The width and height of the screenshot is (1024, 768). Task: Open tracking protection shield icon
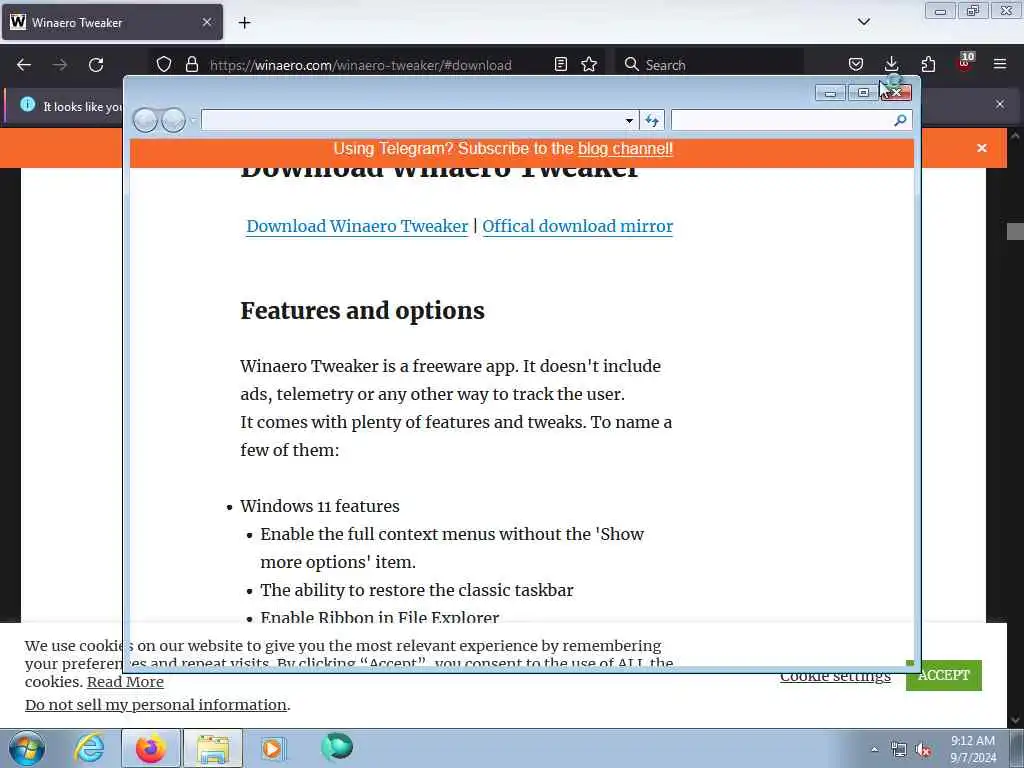pyautogui.click(x=164, y=65)
